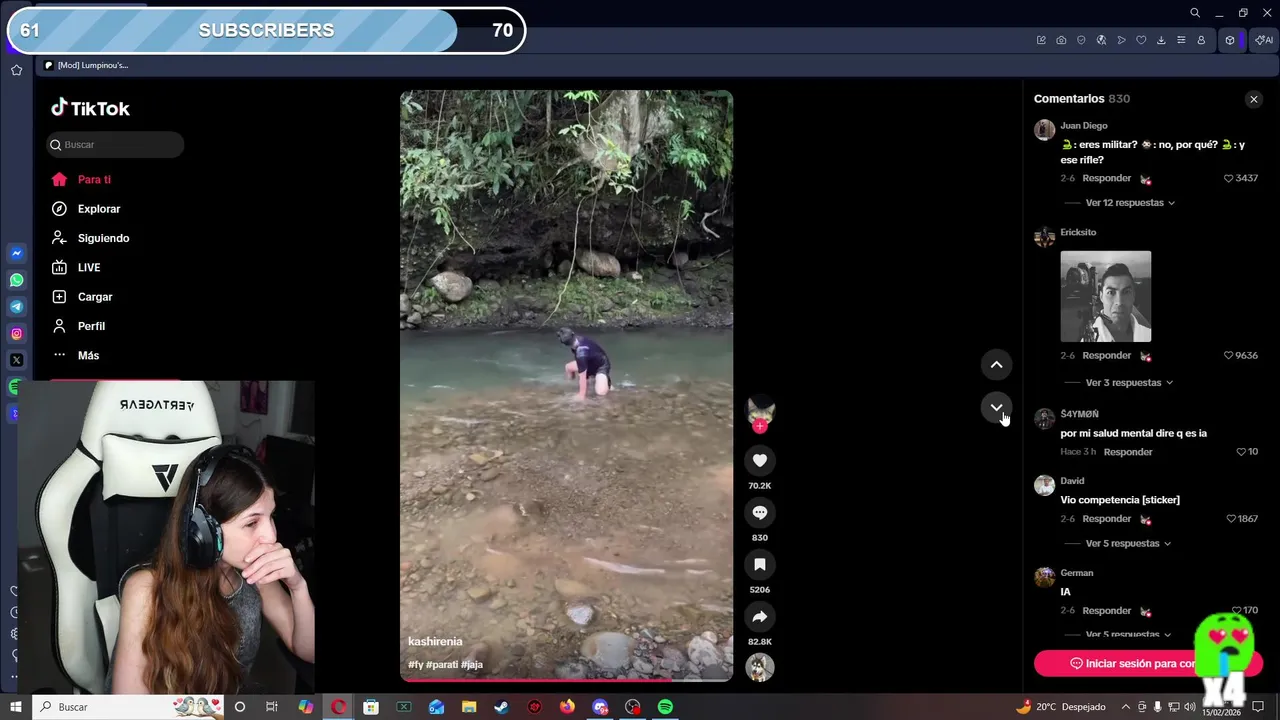Screen dimensions: 1280x720
Task: Open the browser AI assistant button
Action: point(1264,40)
